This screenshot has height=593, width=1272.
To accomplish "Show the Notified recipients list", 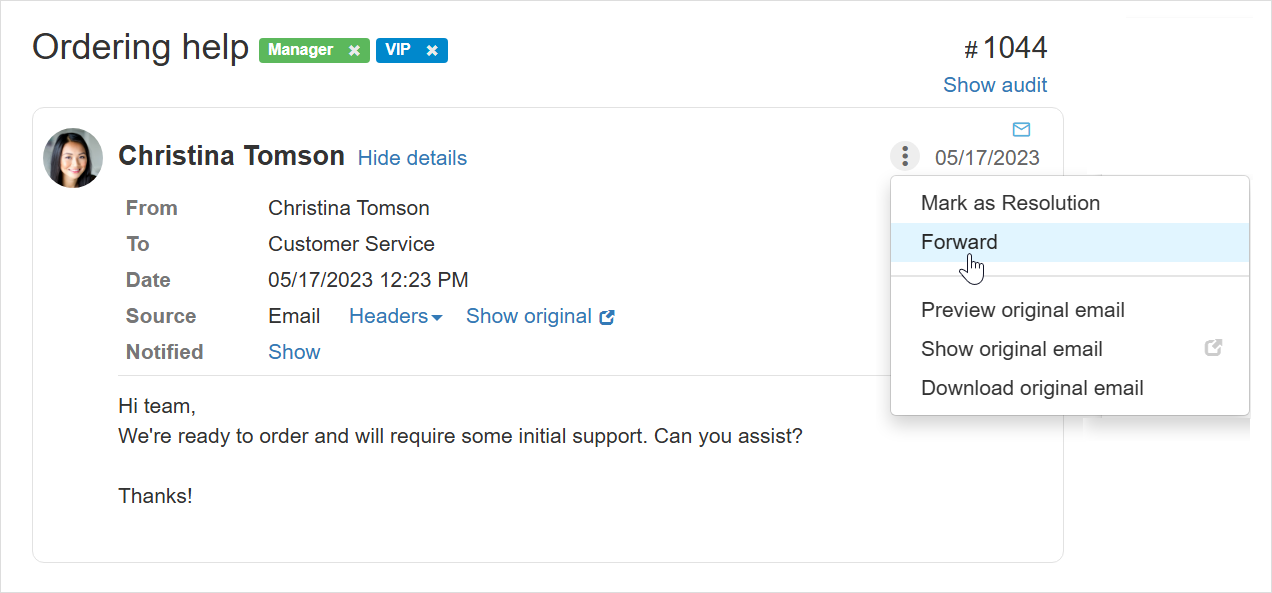I will click(294, 352).
